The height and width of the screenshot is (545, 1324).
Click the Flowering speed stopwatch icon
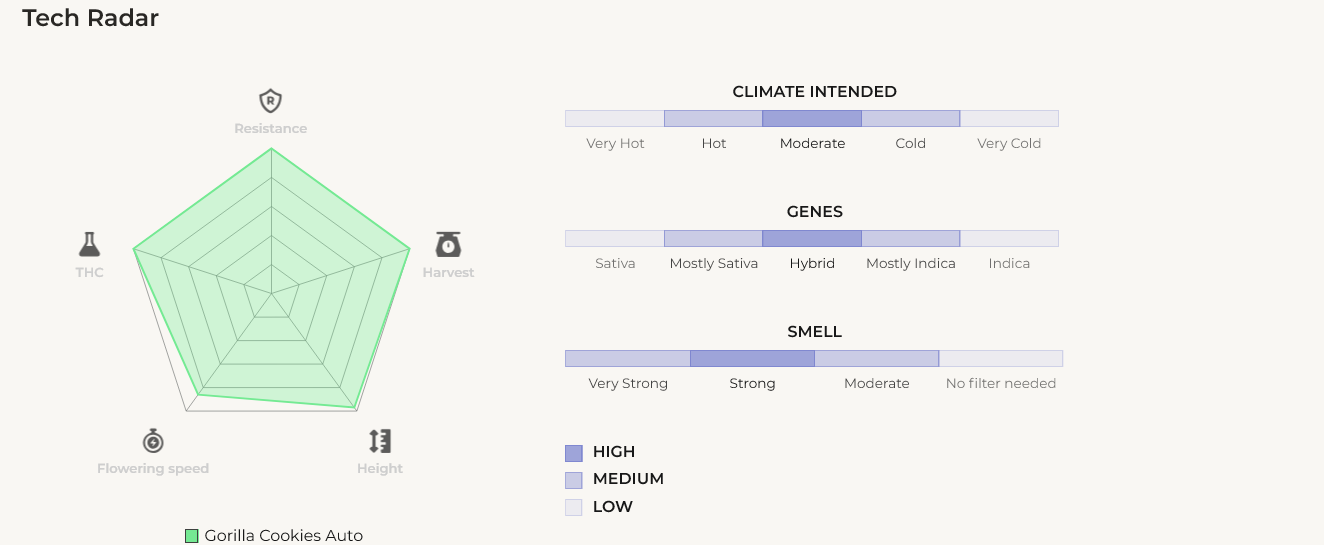click(x=153, y=440)
